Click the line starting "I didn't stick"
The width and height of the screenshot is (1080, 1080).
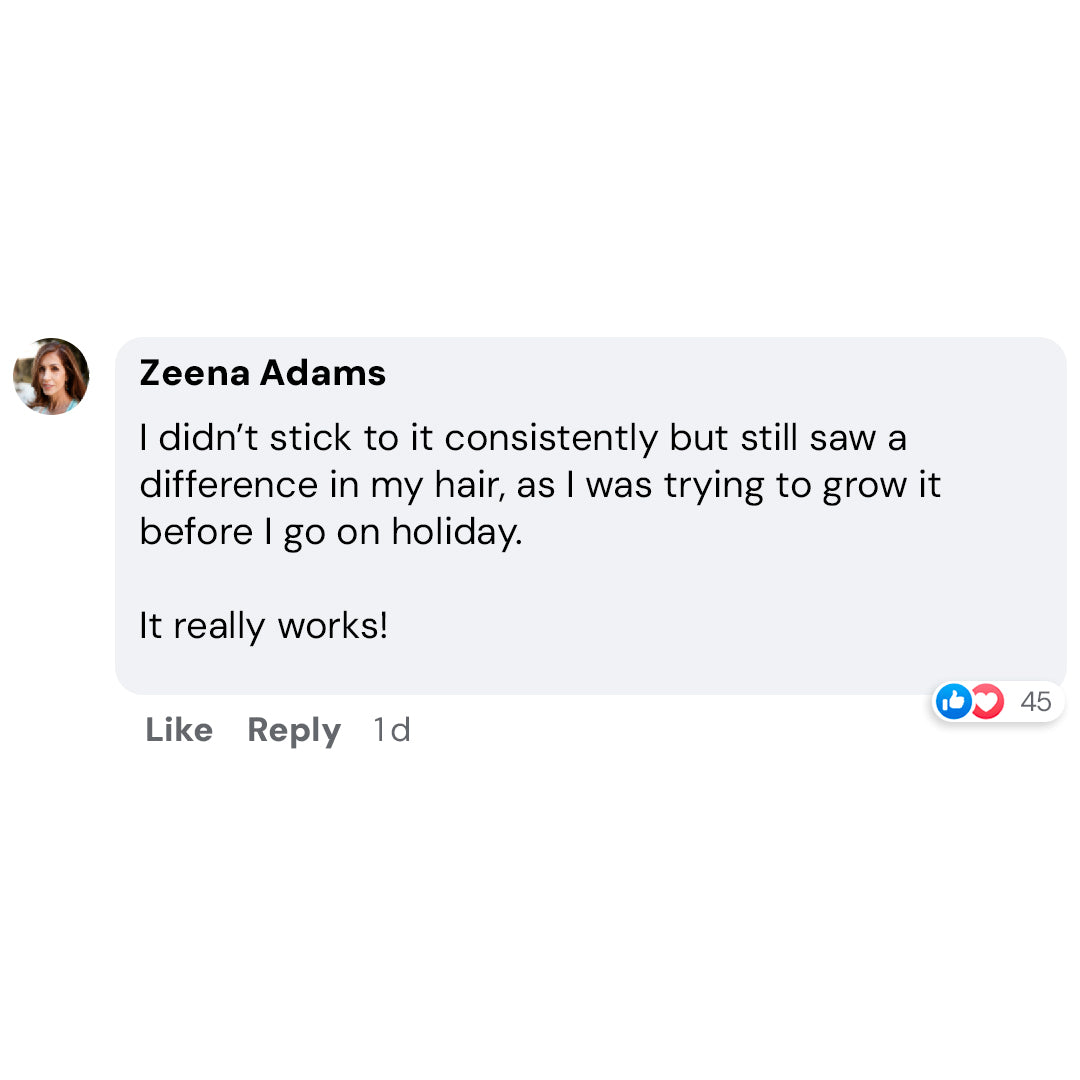click(523, 438)
